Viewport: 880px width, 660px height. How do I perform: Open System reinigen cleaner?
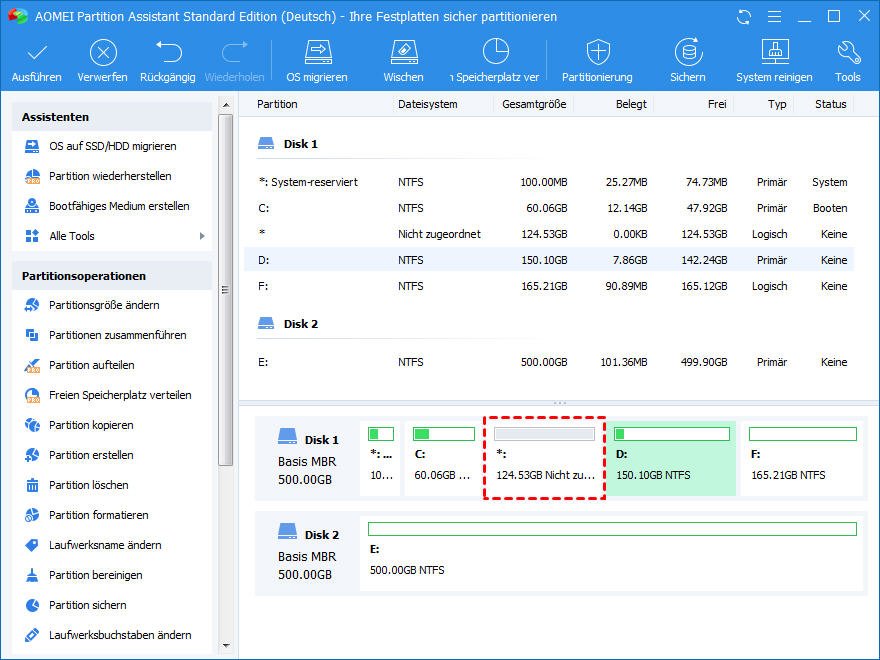[775, 53]
